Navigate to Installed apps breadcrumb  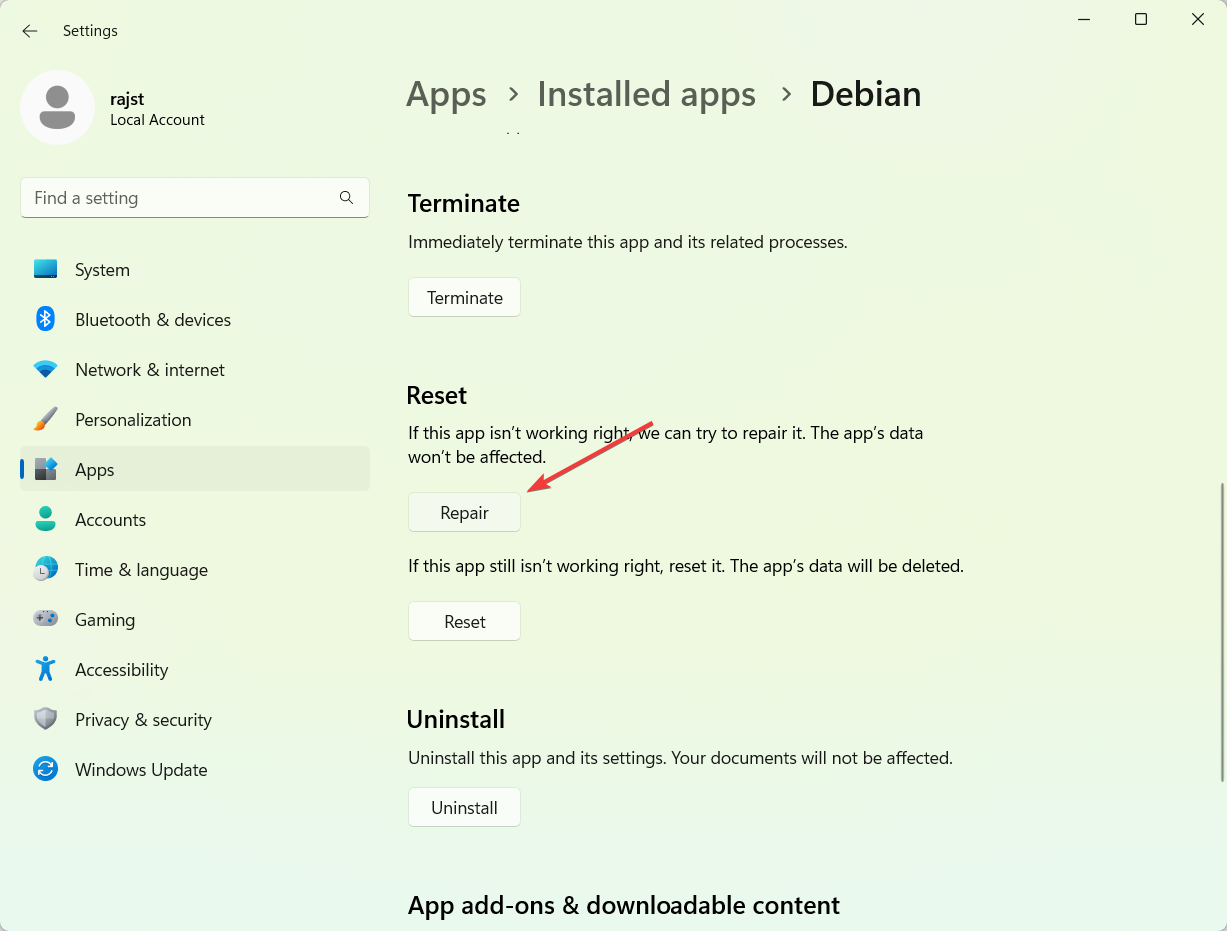pyautogui.click(x=646, y=94)
